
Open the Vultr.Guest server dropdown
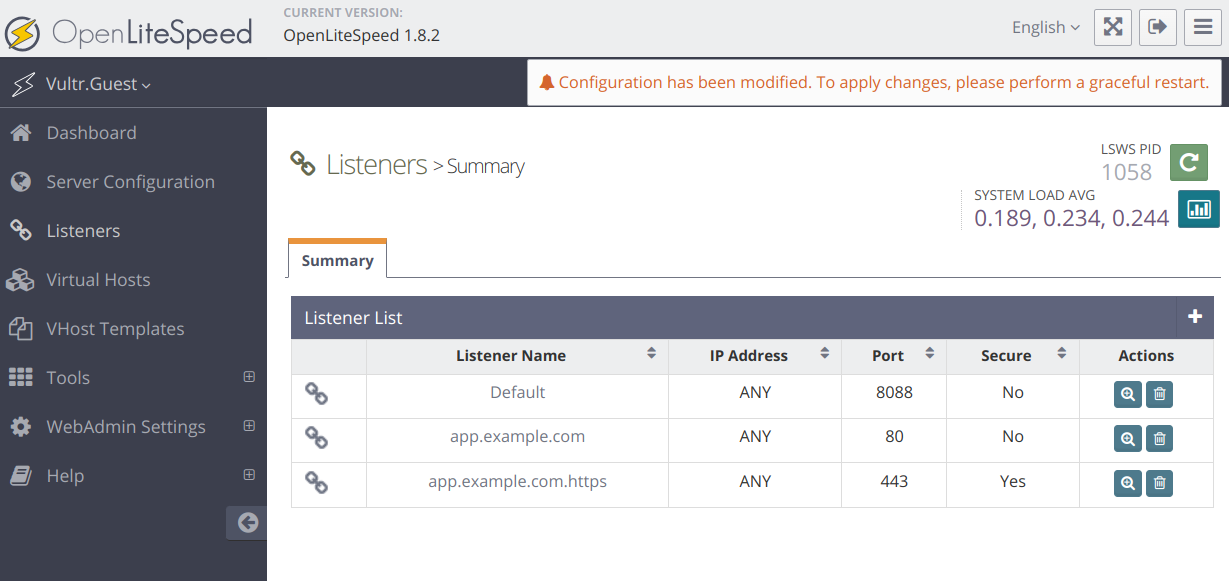98,84
